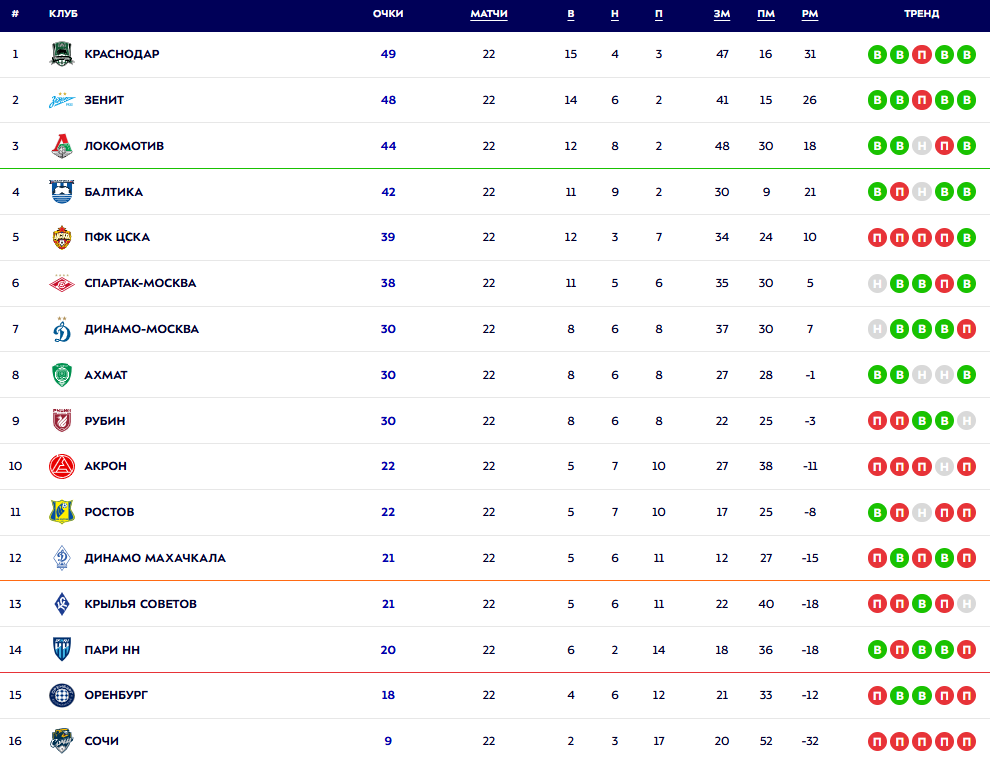
Task: Click the Spartak-Moscow diamond logo
Action: 62,283
